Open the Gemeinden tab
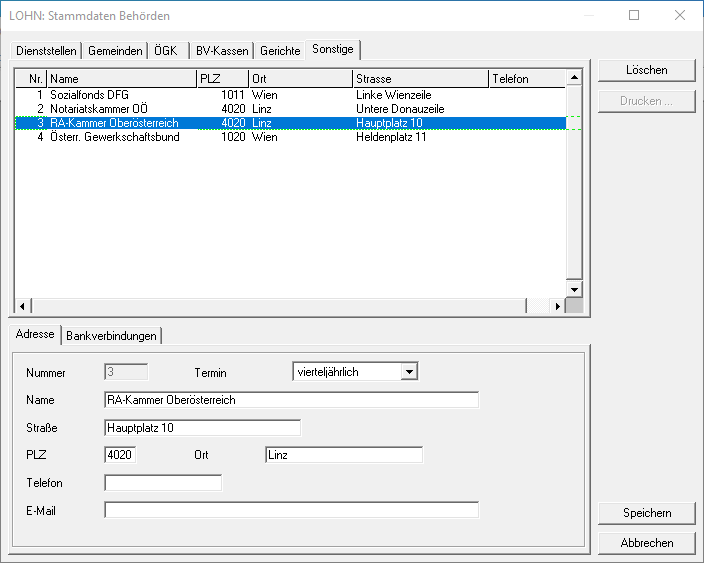The width and height of the screenshot is (704, 563). (115, 51)
